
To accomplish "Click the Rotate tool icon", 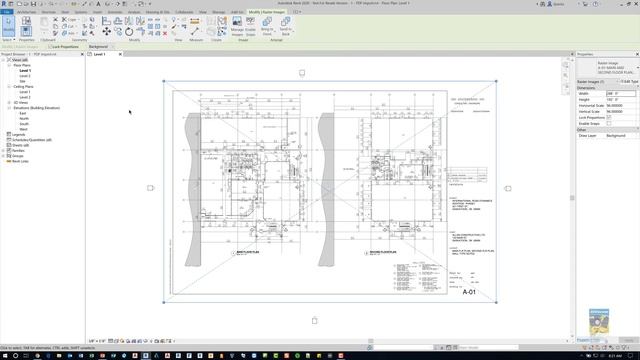I will (x=129, y=31).
